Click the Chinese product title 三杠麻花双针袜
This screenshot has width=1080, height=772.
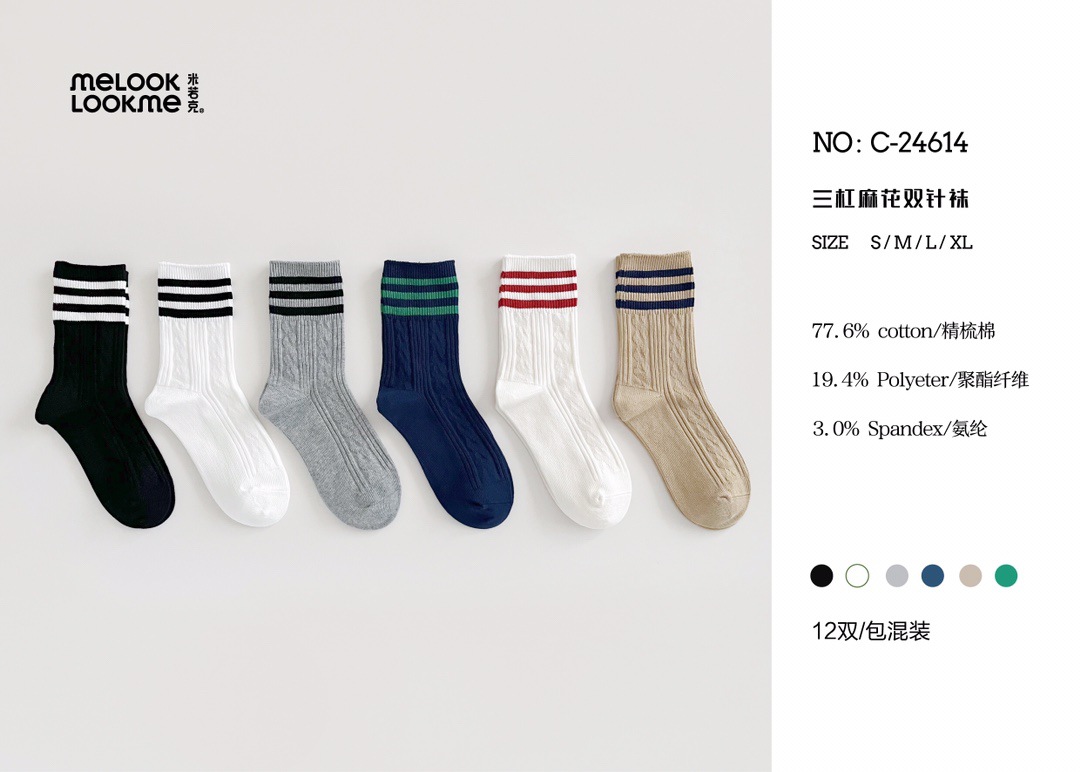[x=890, y=198]
